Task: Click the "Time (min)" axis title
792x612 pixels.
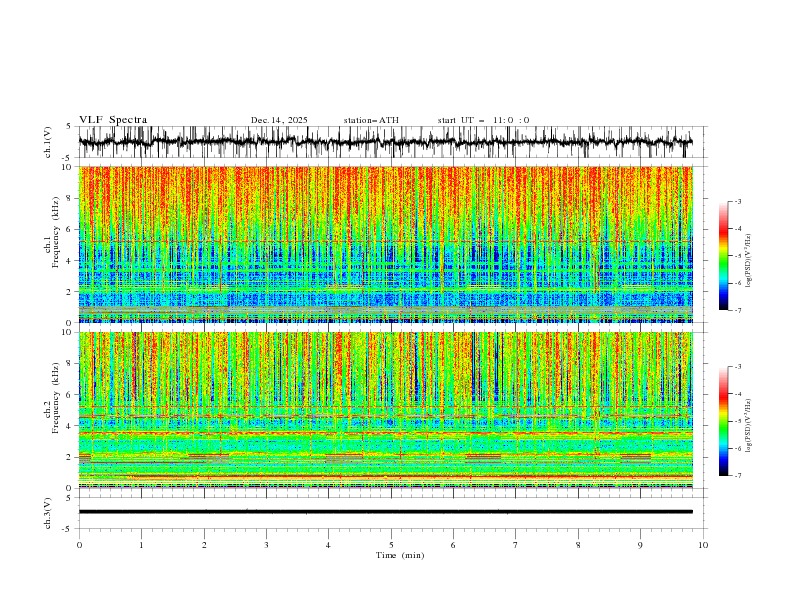Action: click(400, 555)
